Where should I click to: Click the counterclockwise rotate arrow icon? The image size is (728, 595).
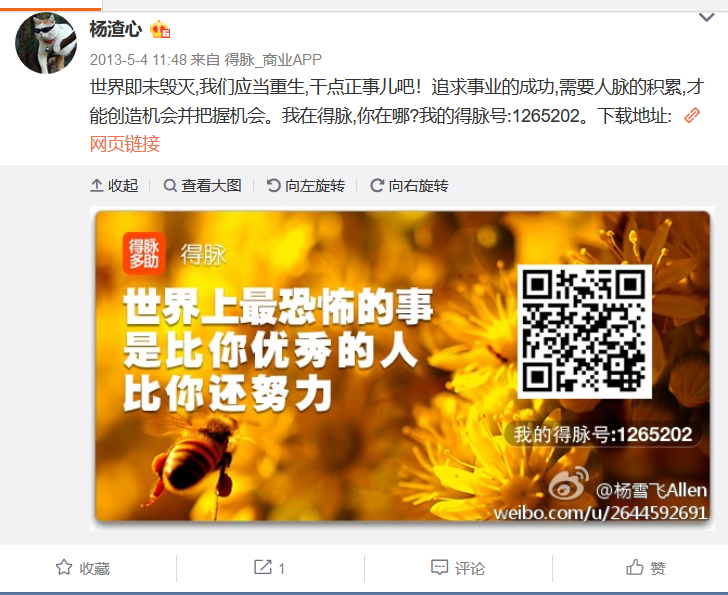tap(273, 185)
